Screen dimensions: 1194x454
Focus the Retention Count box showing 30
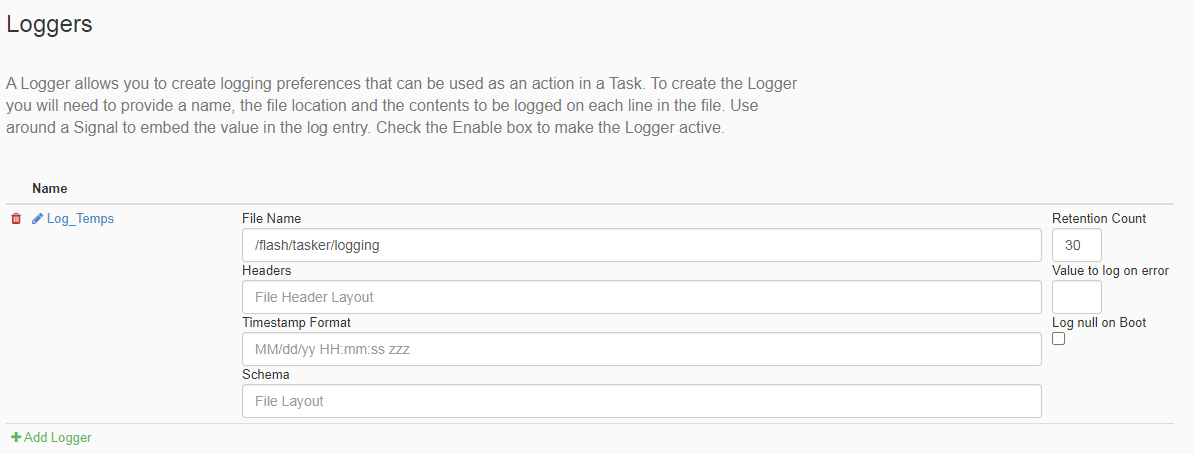(1077, 245)
